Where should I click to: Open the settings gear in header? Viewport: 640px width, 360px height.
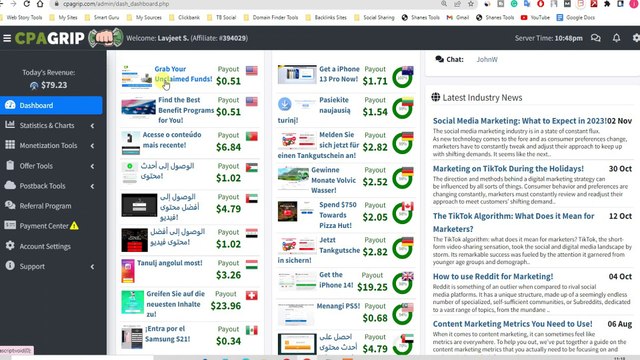(x=636, y=38)
